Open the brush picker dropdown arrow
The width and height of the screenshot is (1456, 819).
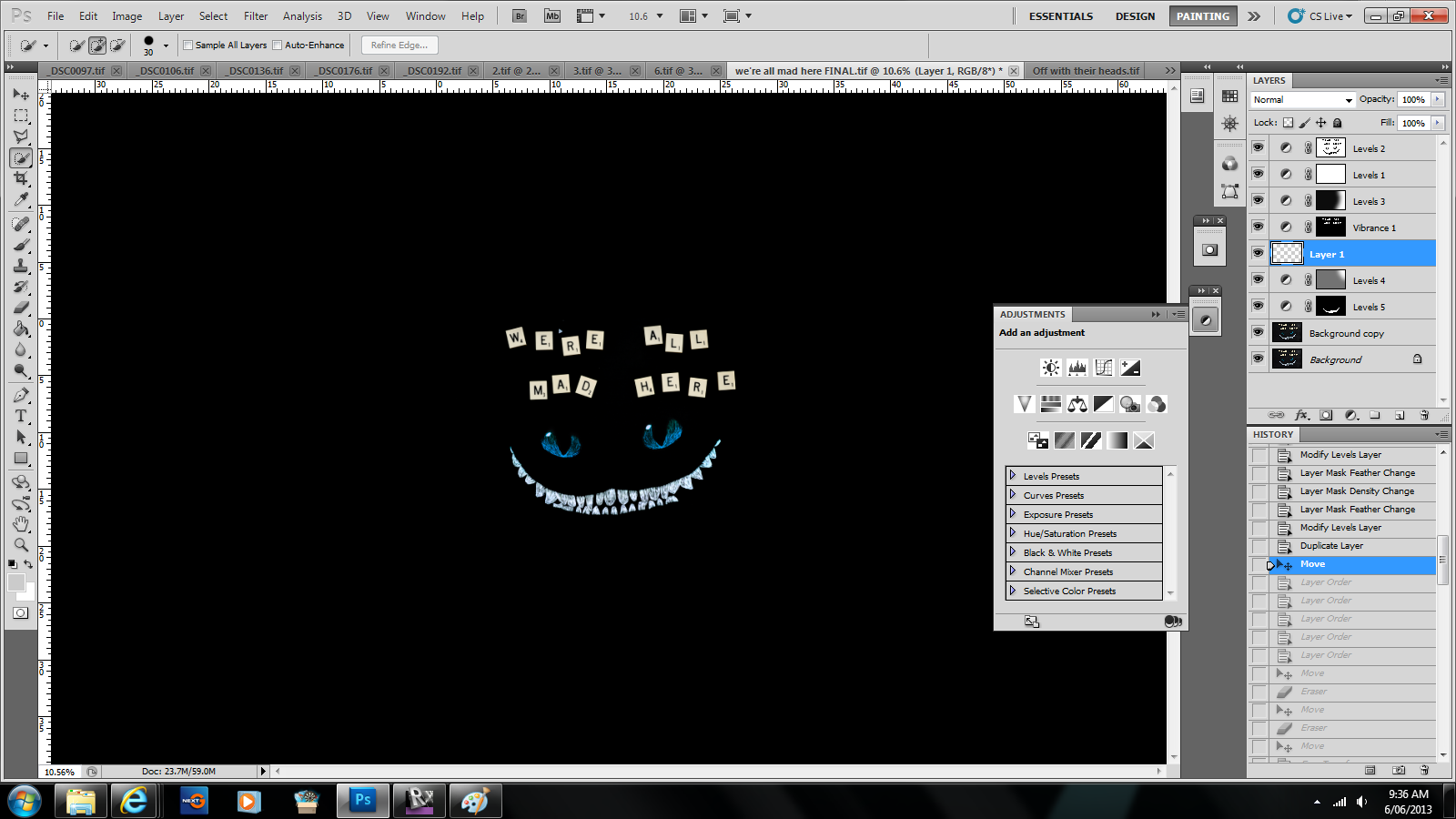click(x=166, y=45)
